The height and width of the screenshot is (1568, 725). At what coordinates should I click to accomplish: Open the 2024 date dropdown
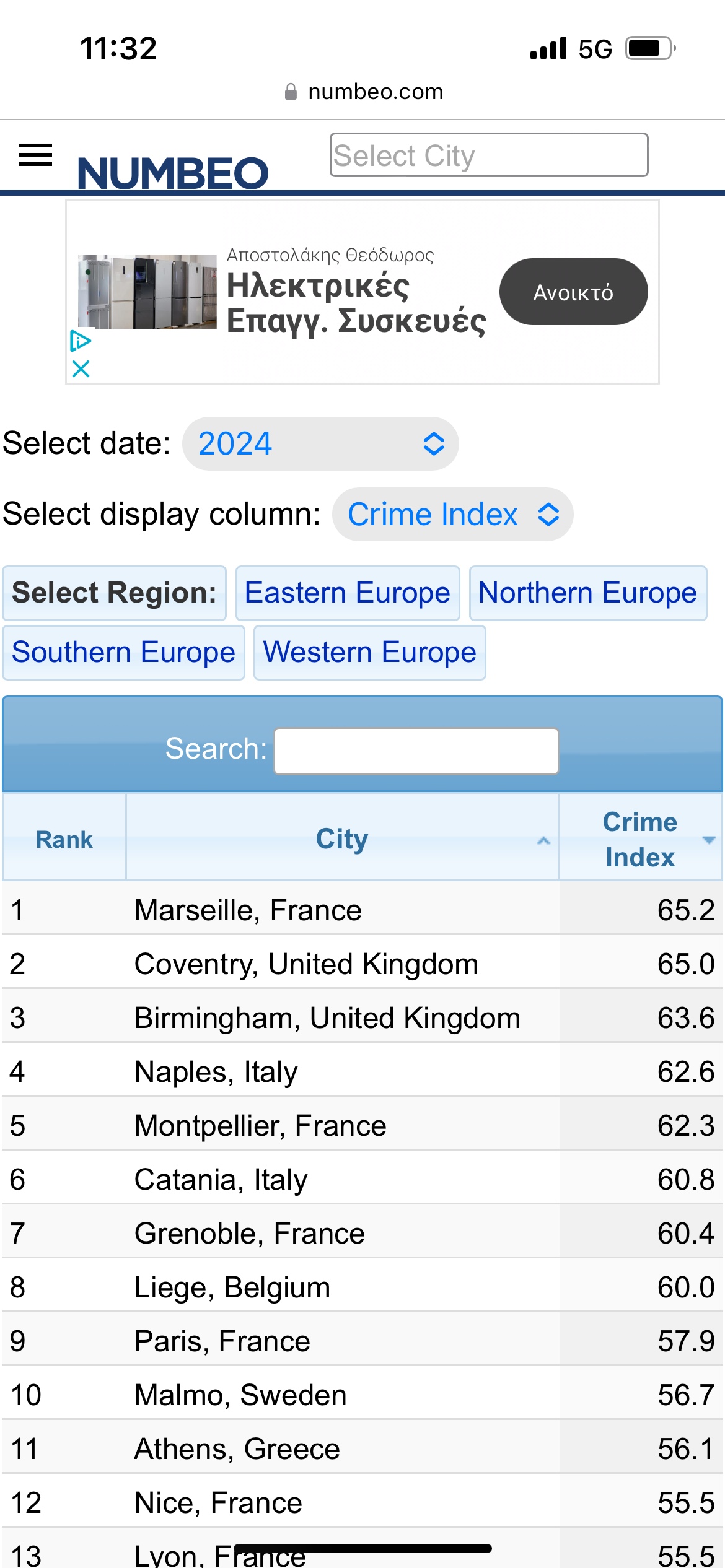coord(320,444)
